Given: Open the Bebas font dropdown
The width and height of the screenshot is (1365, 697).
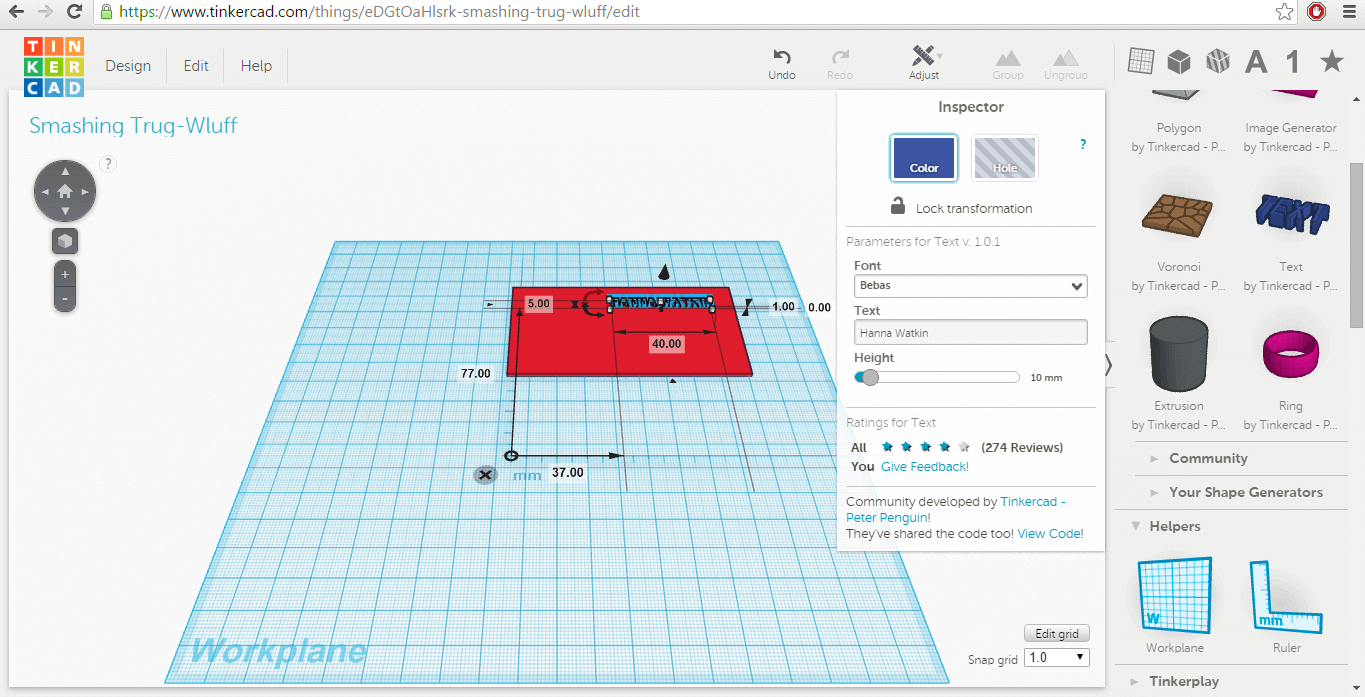Looking at the screenshot, I should 971,286.
